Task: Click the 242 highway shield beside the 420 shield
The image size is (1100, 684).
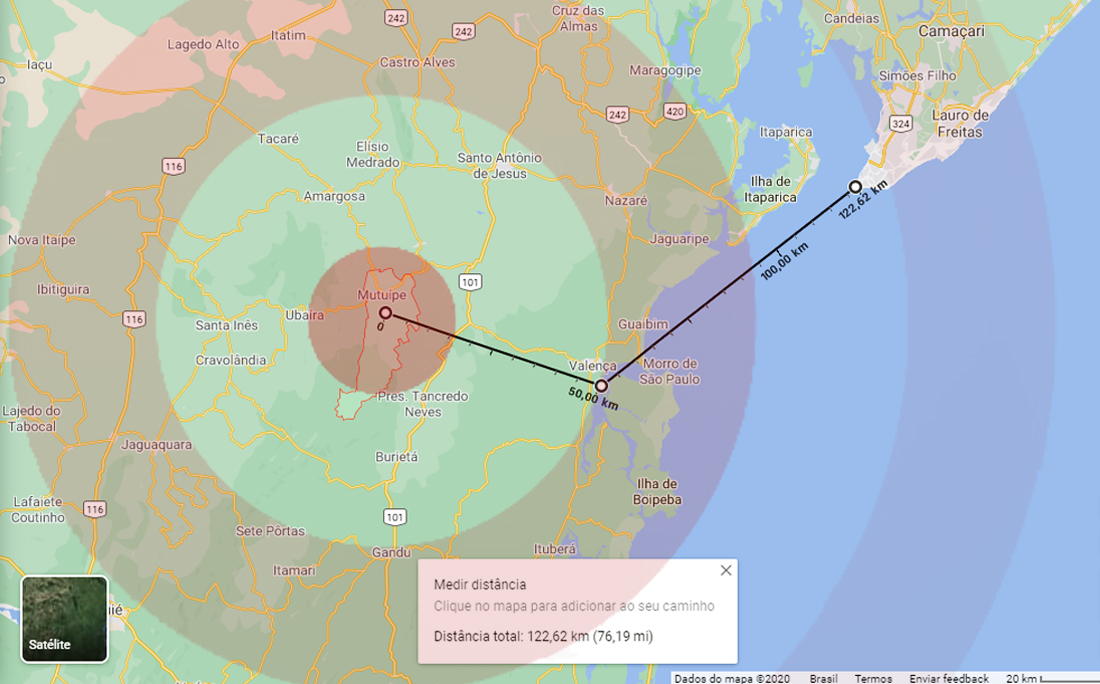Action: pyautogui.click(x=617, y=114)
